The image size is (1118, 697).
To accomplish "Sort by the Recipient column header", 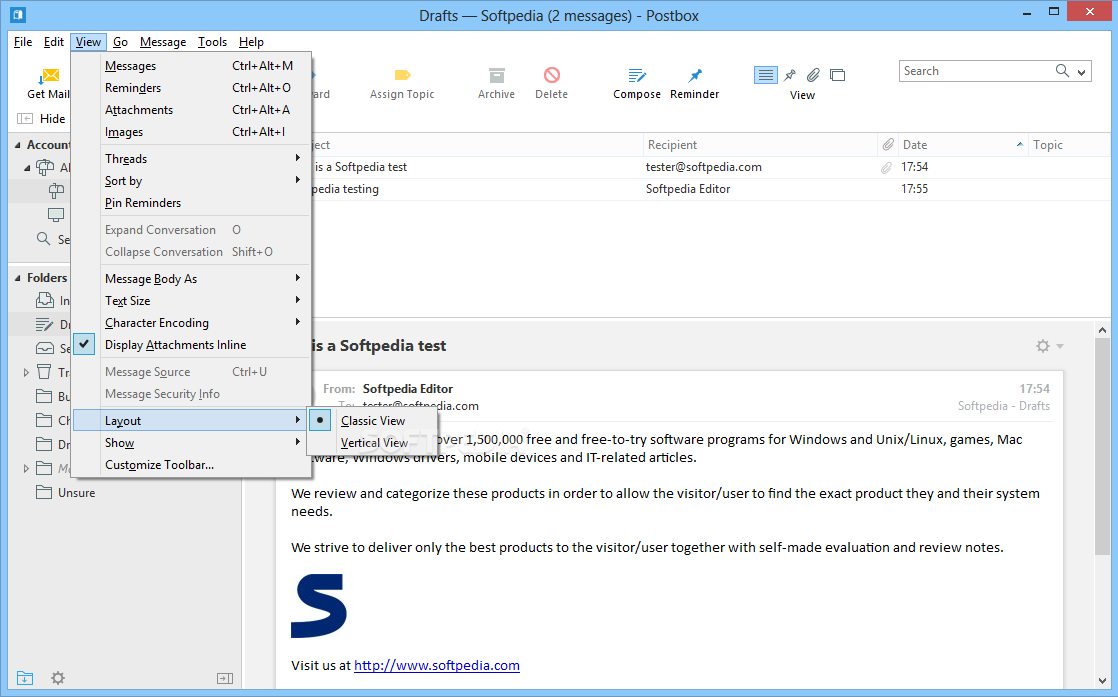I will tap(760, 145).
